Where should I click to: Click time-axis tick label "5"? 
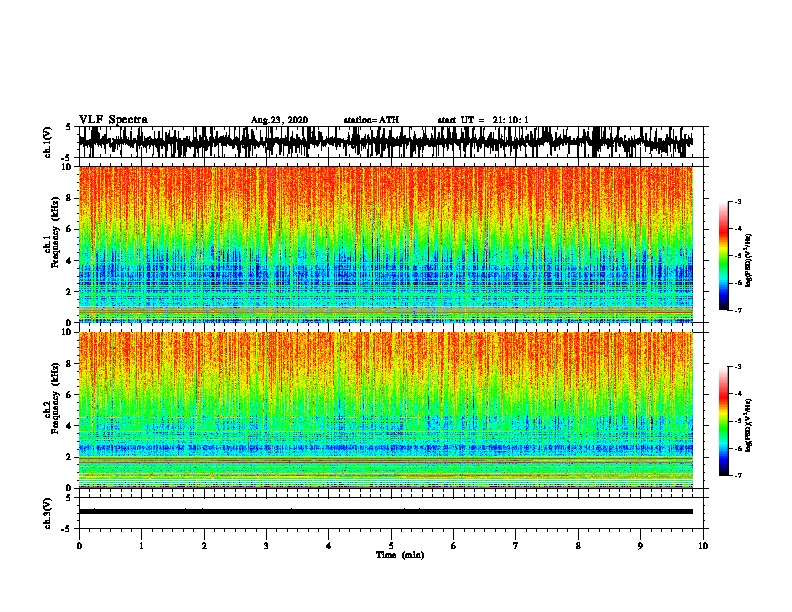(x=391, y=546)
